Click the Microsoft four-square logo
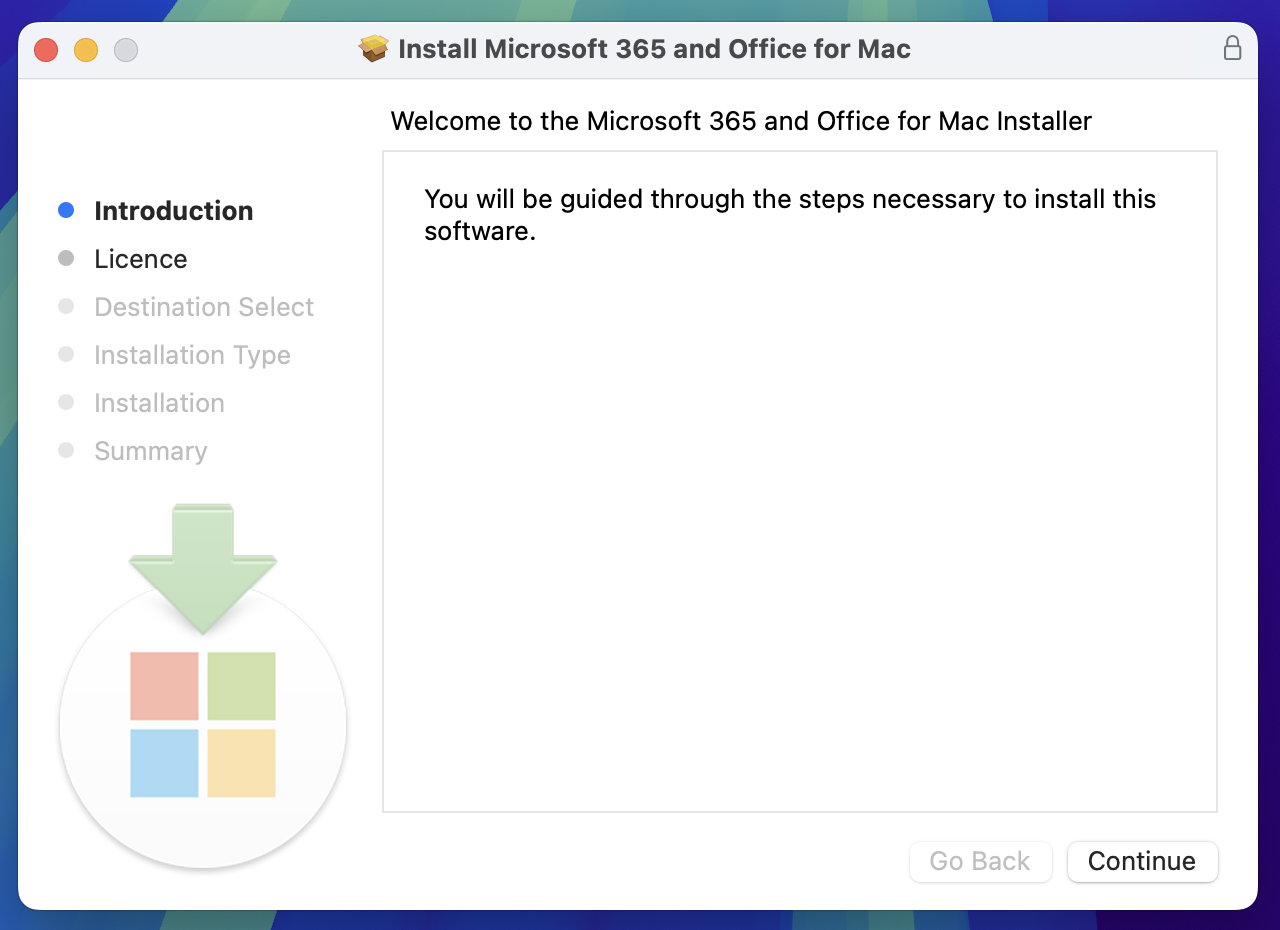Screen dimensions: 1280x930 tap(203, 725)
